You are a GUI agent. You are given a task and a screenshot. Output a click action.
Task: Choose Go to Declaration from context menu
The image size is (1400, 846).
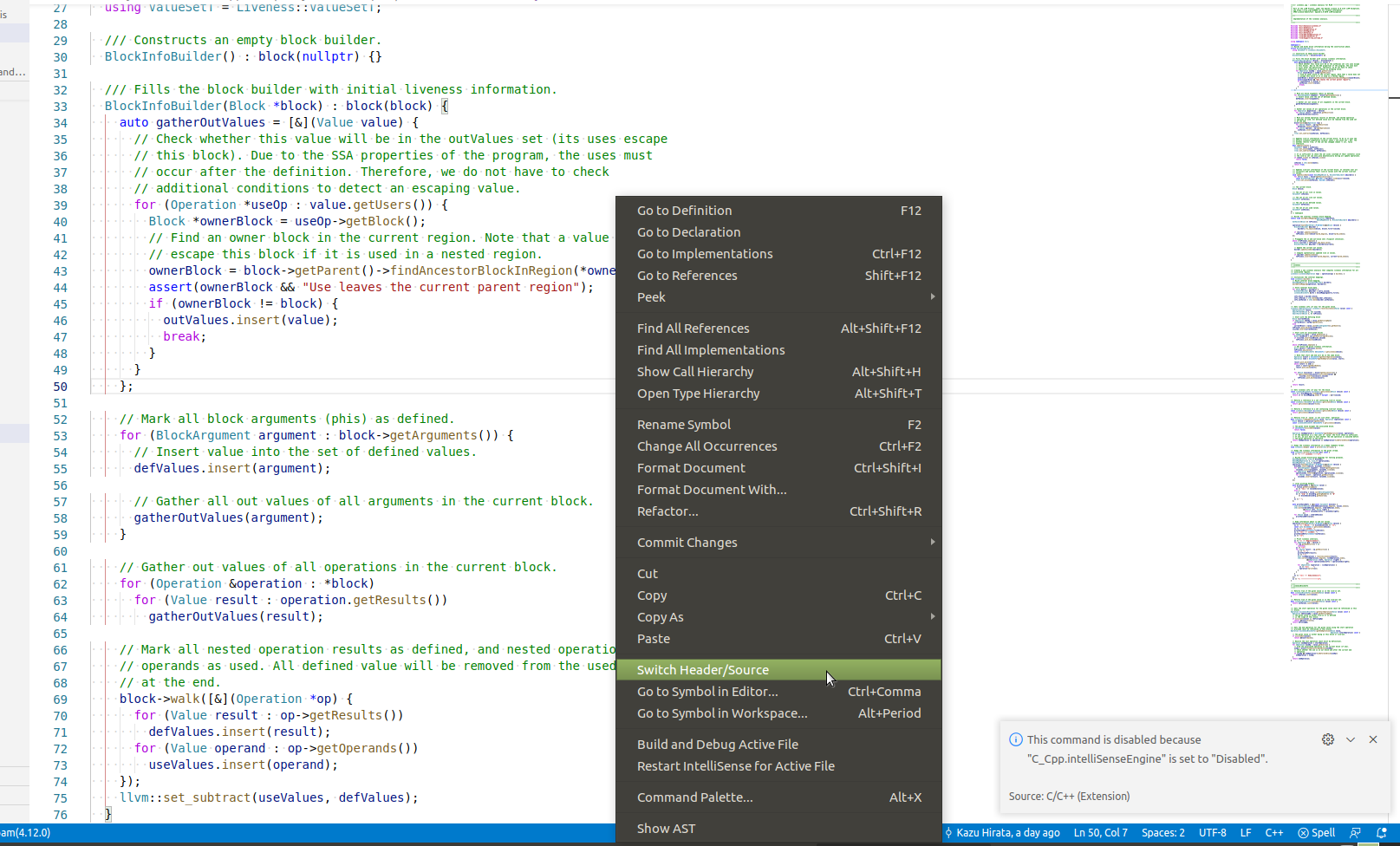778,232
